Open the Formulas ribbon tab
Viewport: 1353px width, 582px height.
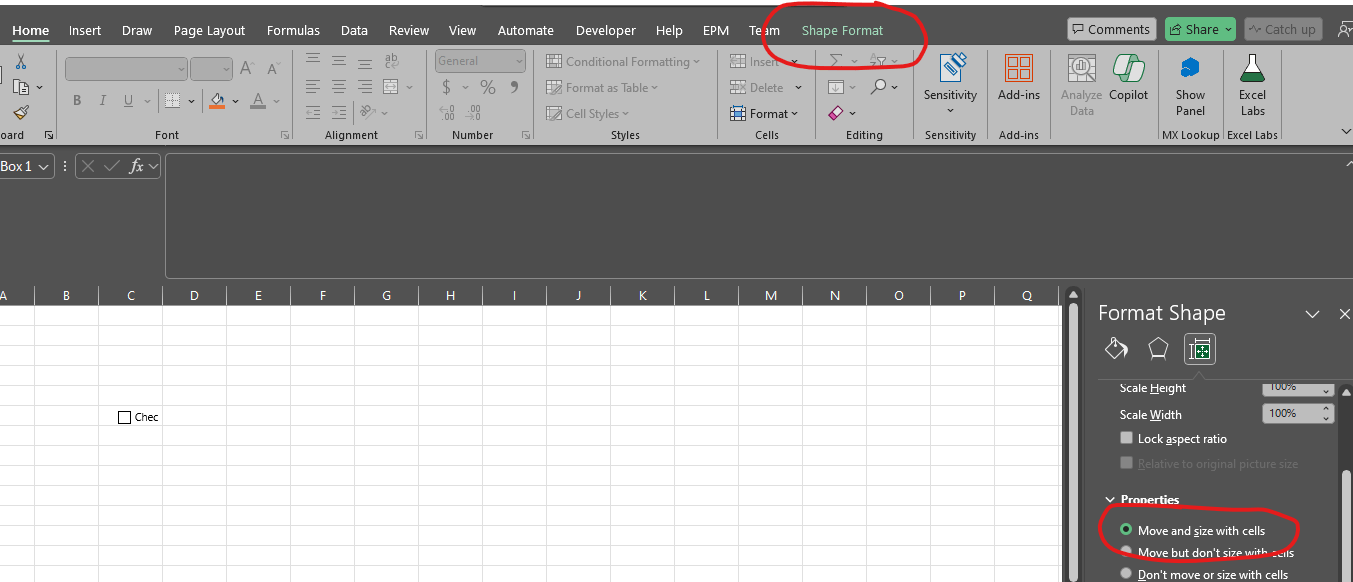(293, 30)
